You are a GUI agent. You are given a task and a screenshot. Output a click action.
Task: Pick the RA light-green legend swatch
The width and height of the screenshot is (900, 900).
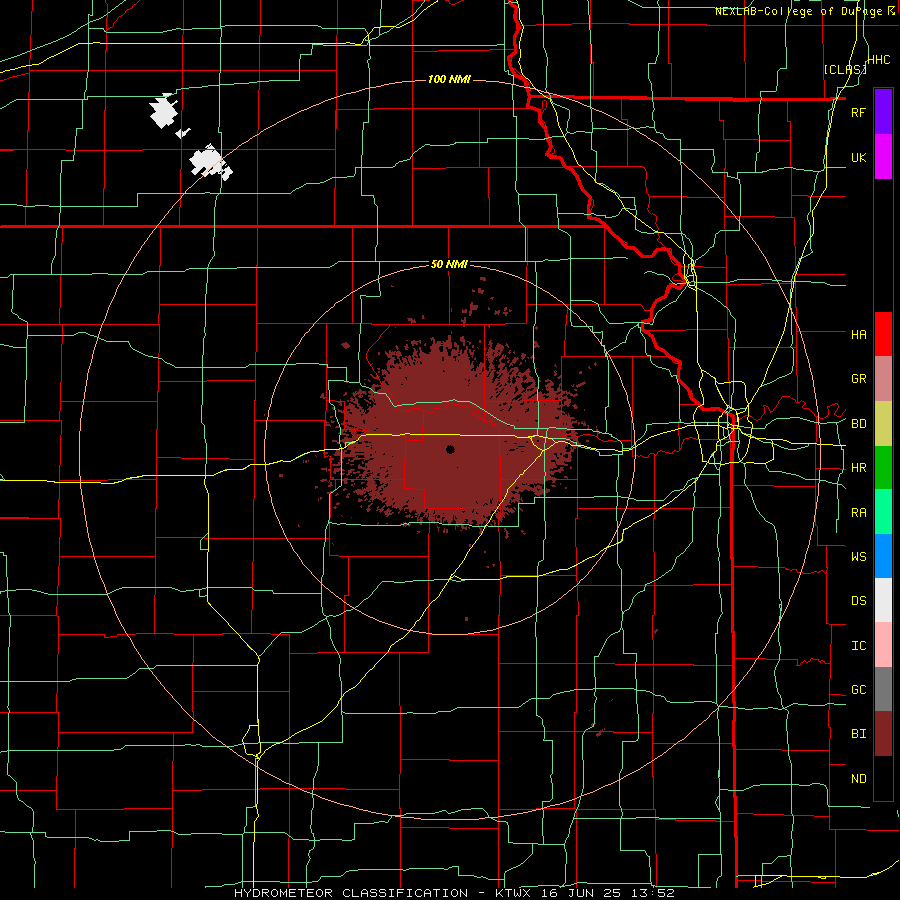tap(883, 512)
